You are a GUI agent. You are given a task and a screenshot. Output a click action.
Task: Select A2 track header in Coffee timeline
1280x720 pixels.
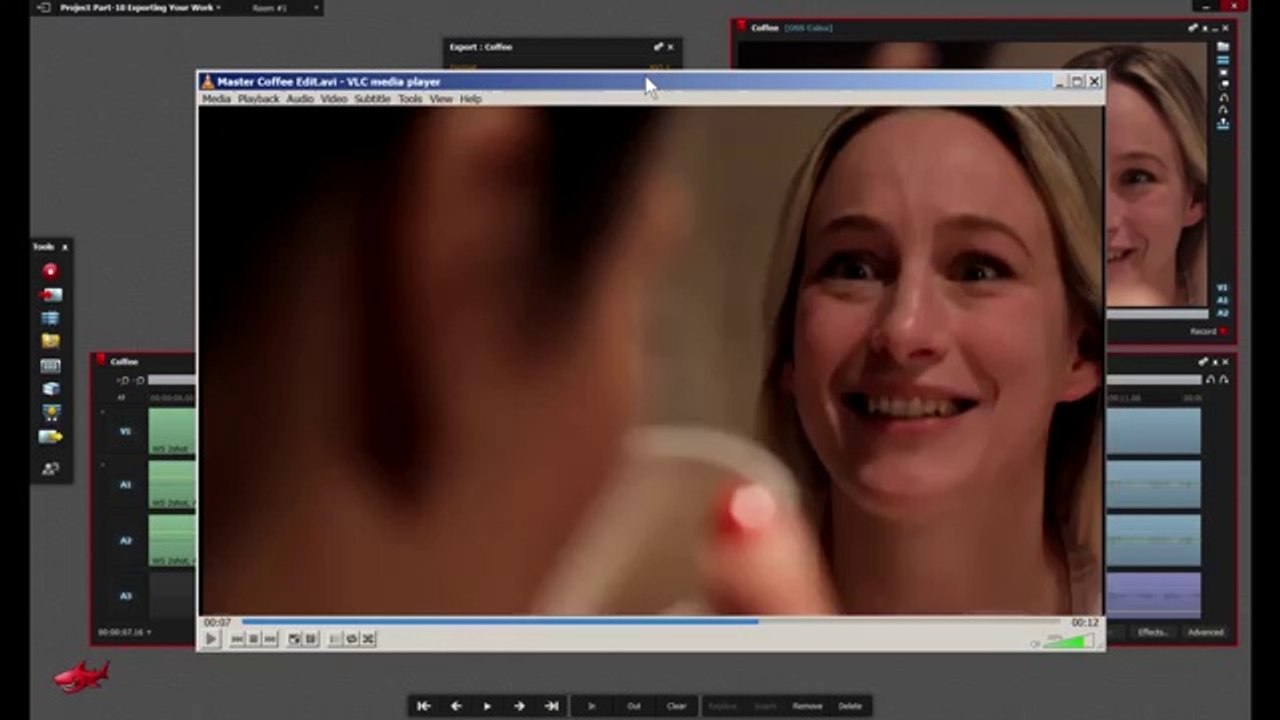[125, 540]
